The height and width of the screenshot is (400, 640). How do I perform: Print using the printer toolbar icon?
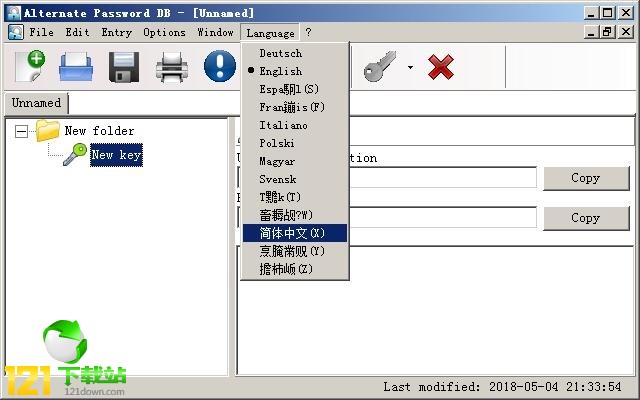[x=172, y=67]
